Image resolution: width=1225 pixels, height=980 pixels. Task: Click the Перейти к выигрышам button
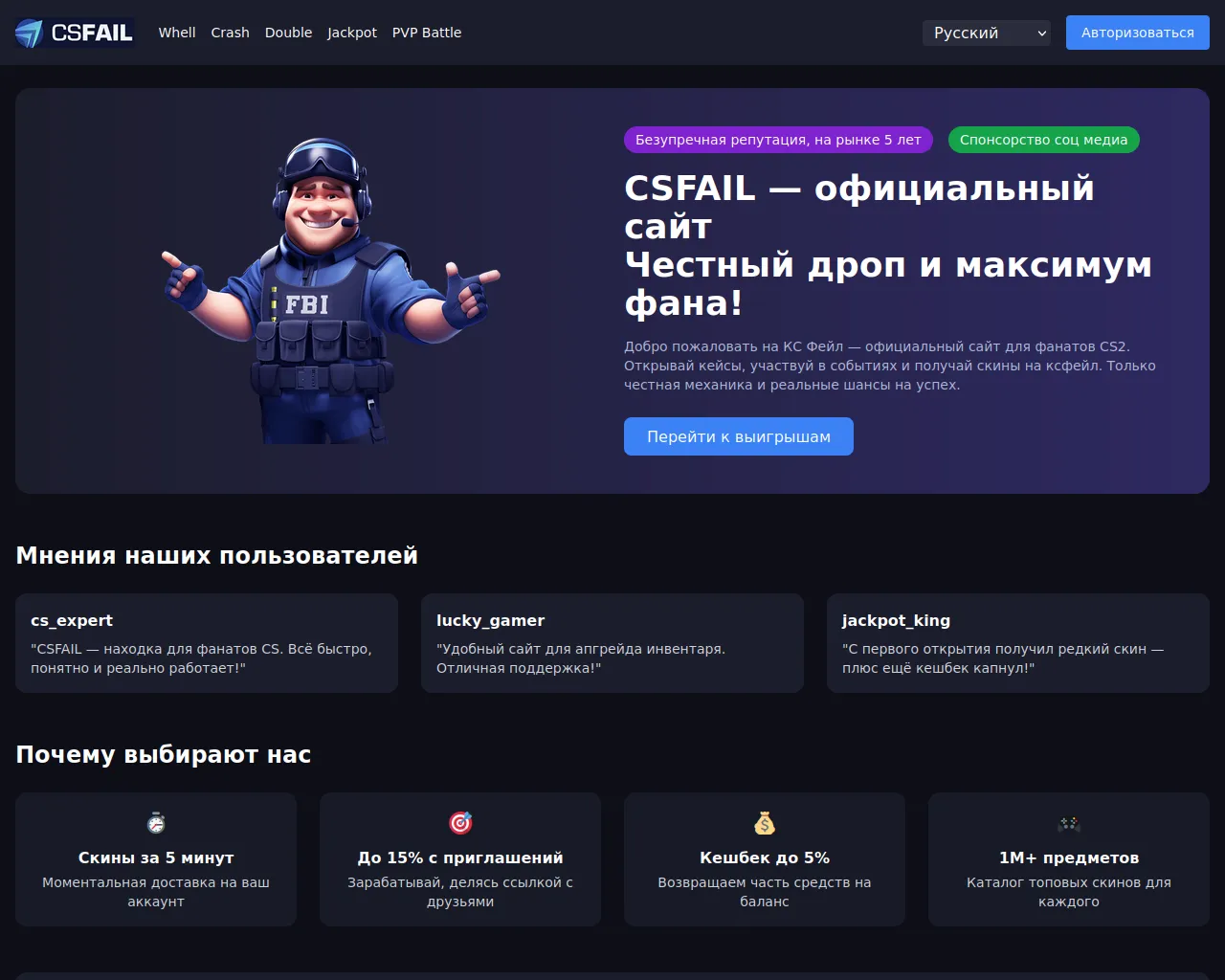click(739, 436)
